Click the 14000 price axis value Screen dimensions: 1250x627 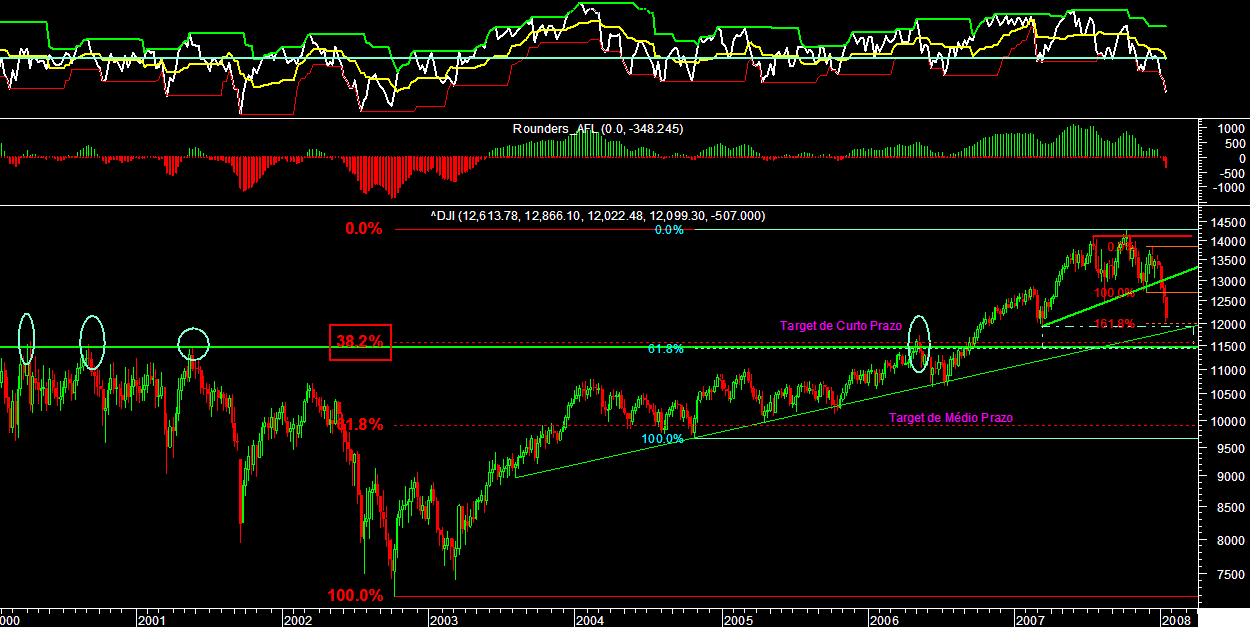pos(1227,242)
